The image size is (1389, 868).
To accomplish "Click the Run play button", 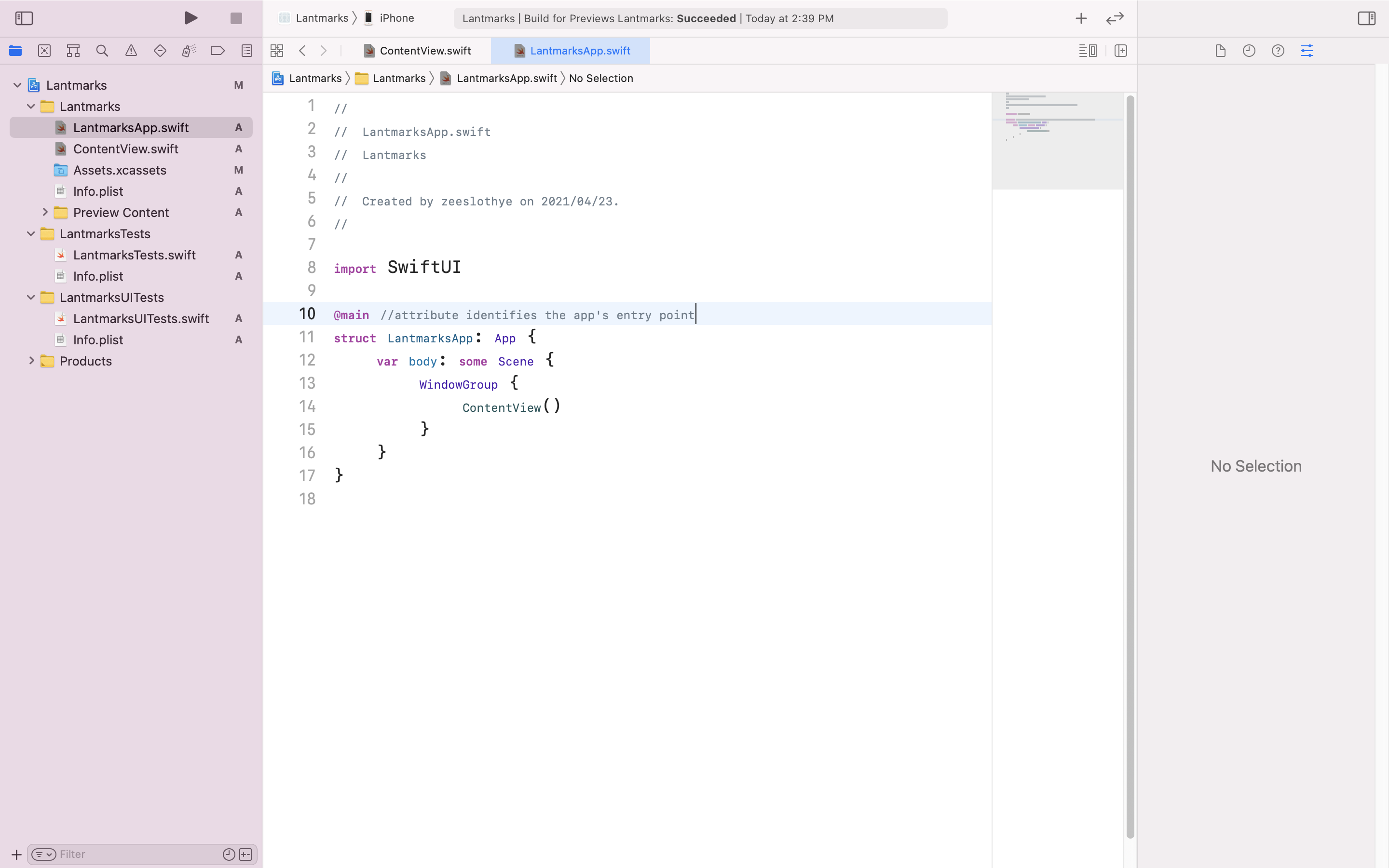I will click(191, 18).
